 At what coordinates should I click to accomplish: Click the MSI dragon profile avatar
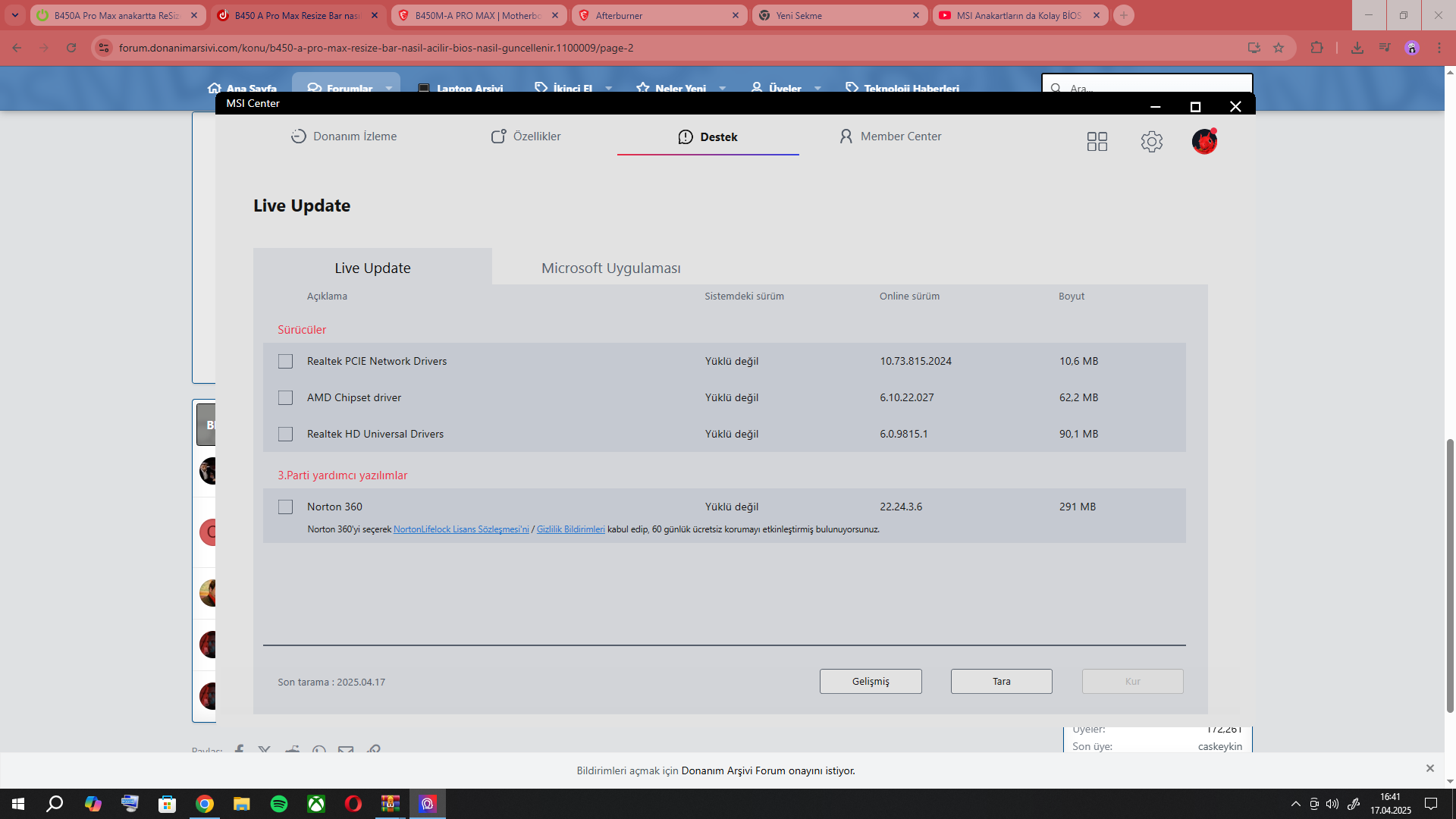pos(1203,141)
